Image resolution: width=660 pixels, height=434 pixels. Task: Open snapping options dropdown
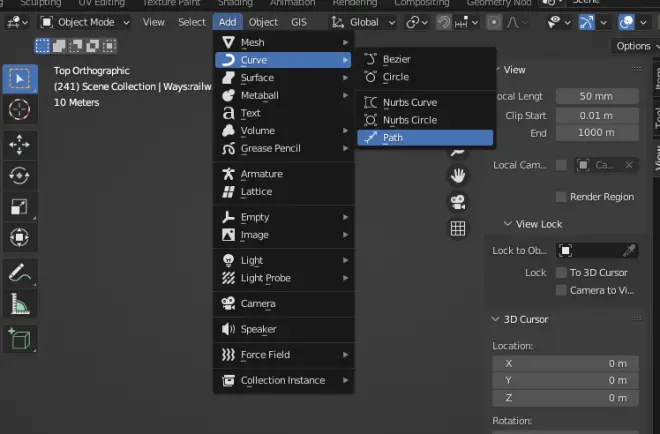coord(466,22)
